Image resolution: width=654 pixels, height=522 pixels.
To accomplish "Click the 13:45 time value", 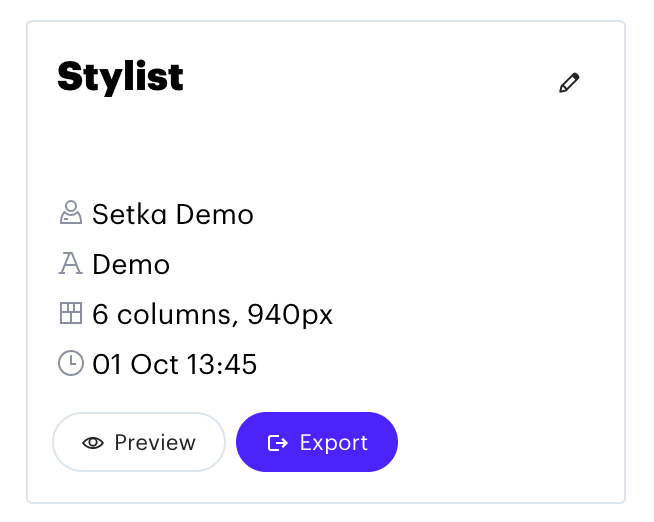I will point(221,364).
